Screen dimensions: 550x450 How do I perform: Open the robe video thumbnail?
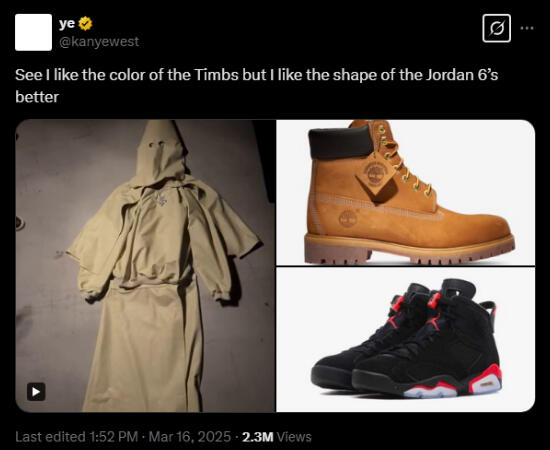(145, 266)
